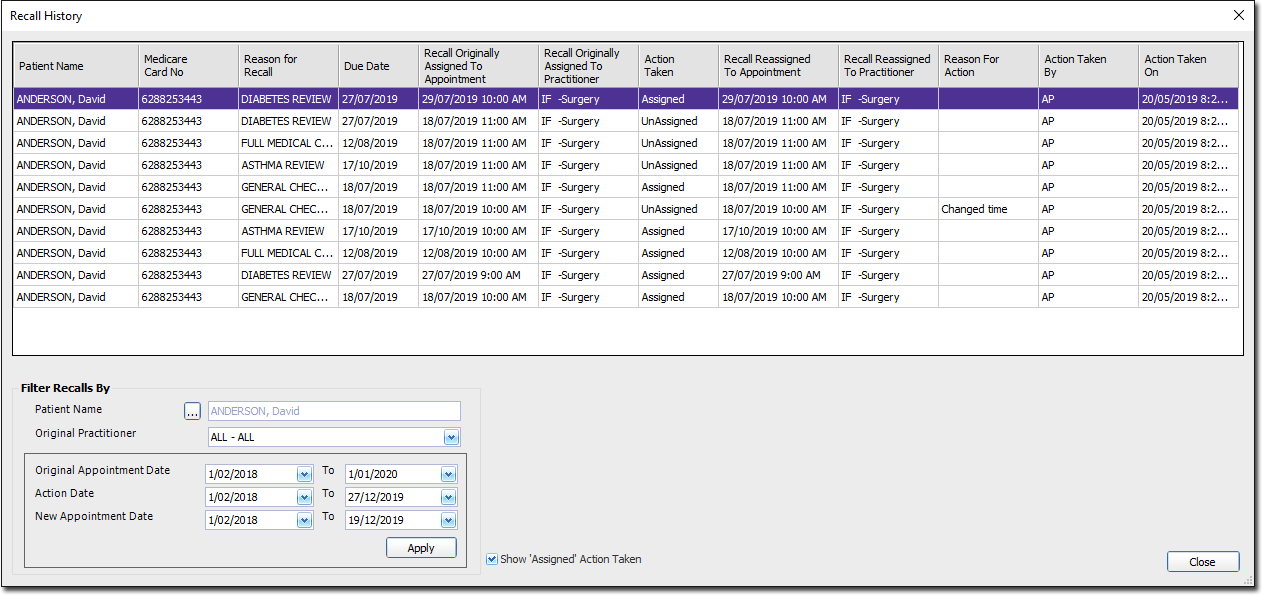The image size is (1262, 595).
Task: Click Recall Reassigned To Appointment header
Action: [778, 66]
